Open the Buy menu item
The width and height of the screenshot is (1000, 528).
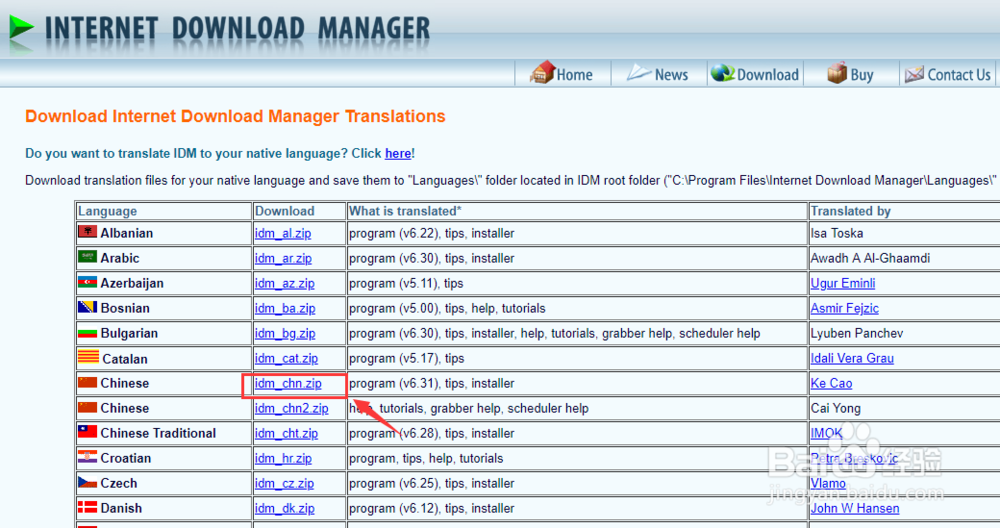pyautogui.click(x=862, y=75)
